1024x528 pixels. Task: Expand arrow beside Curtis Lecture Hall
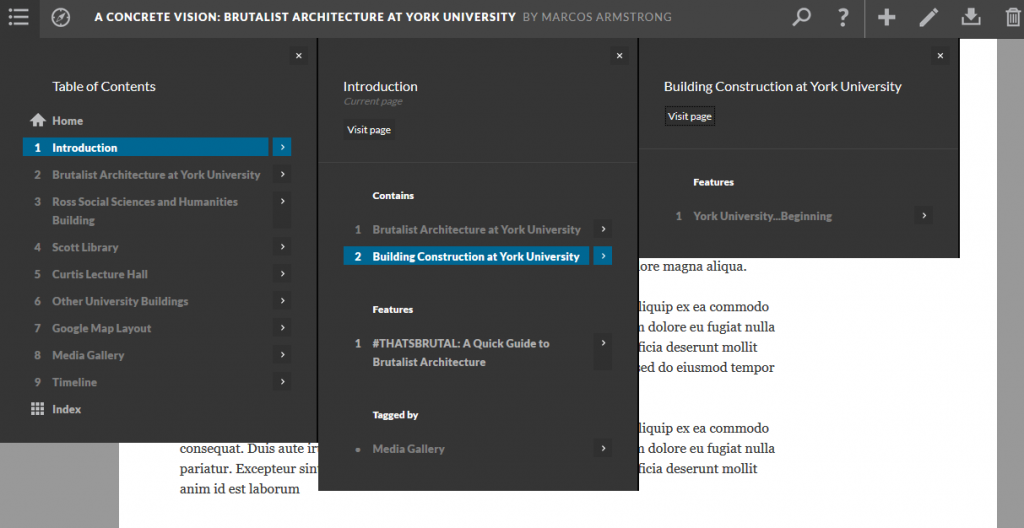[282, 274]
